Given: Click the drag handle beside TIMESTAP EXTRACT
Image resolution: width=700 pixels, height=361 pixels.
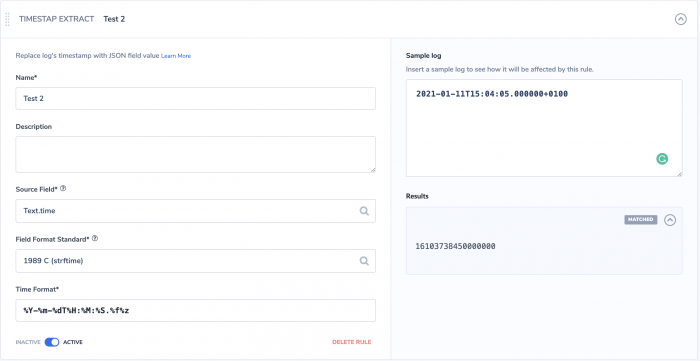Looking at the screenshot, I should click(x=7, y=19).
